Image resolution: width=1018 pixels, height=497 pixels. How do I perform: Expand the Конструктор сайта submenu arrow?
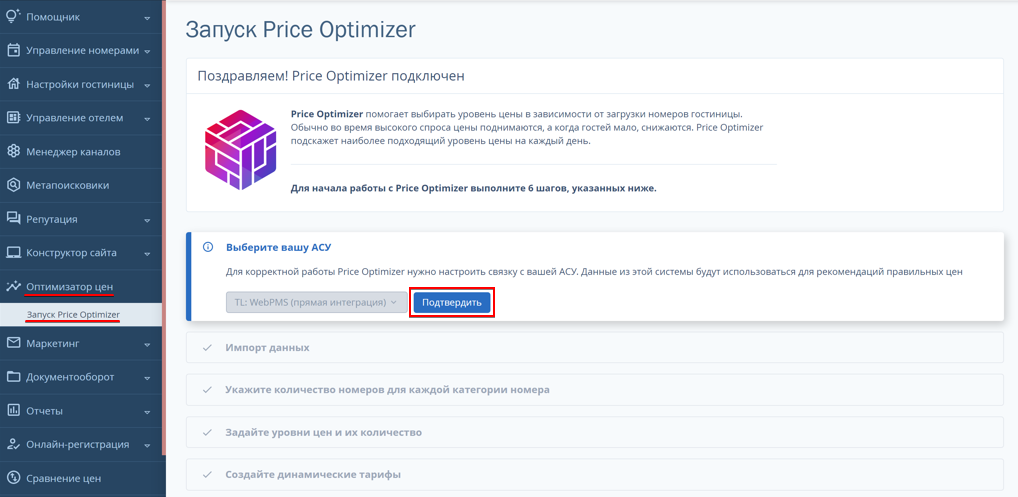coord(147,253)
